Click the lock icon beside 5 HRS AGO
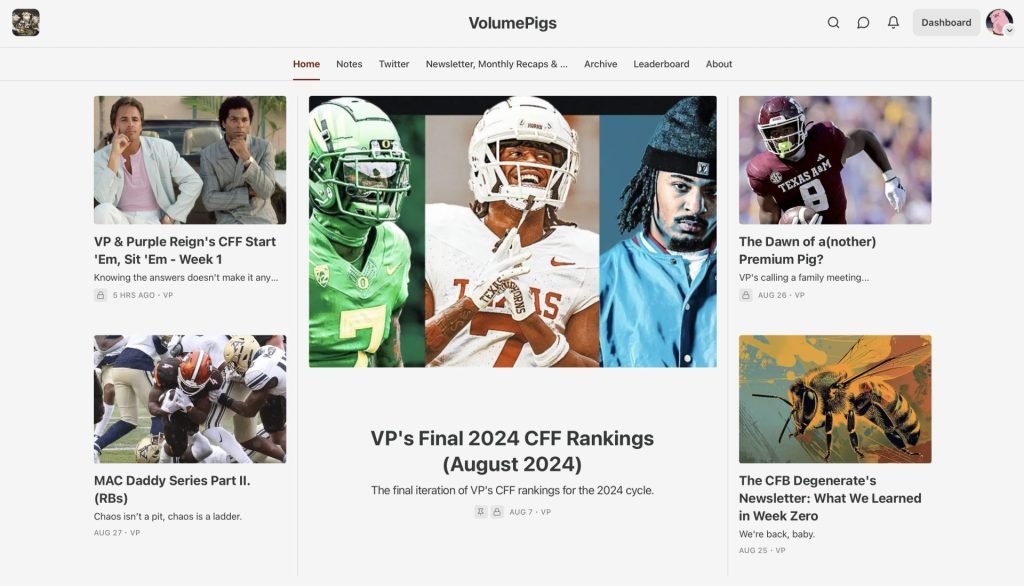1024x586 pixels. tap(101, 295)
